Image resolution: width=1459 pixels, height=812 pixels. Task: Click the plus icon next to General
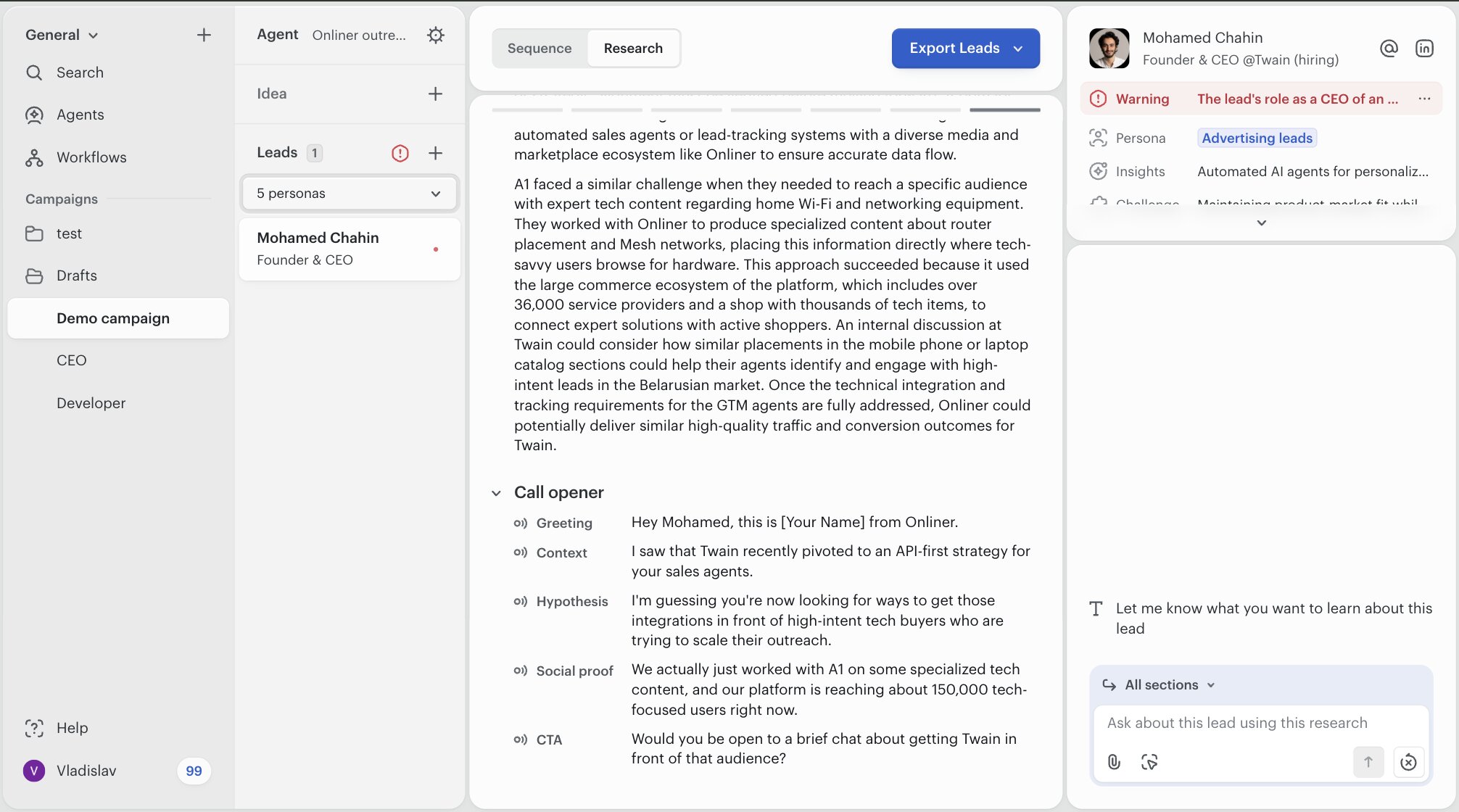(204, 35)
